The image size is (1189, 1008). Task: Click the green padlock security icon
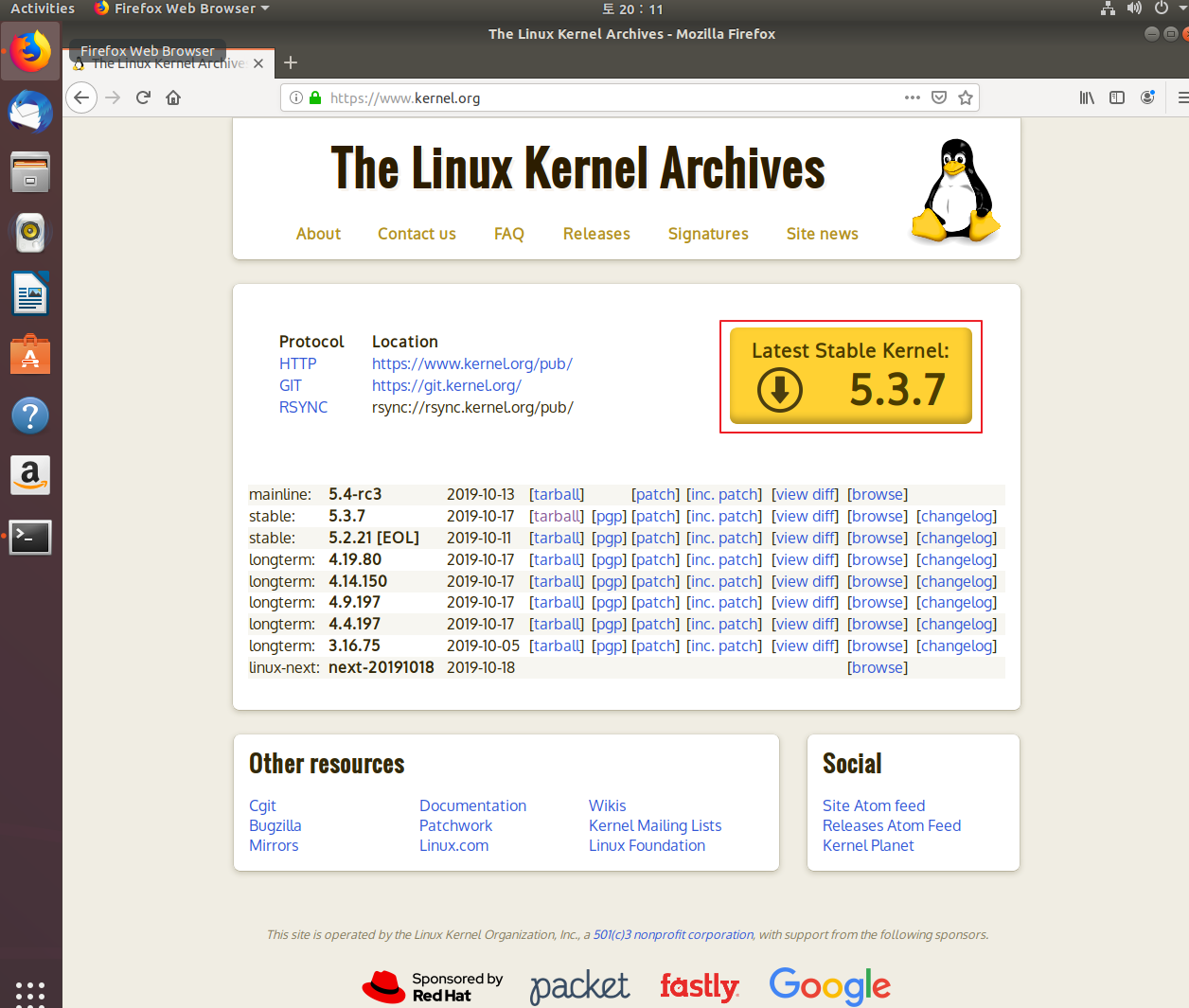315,97
